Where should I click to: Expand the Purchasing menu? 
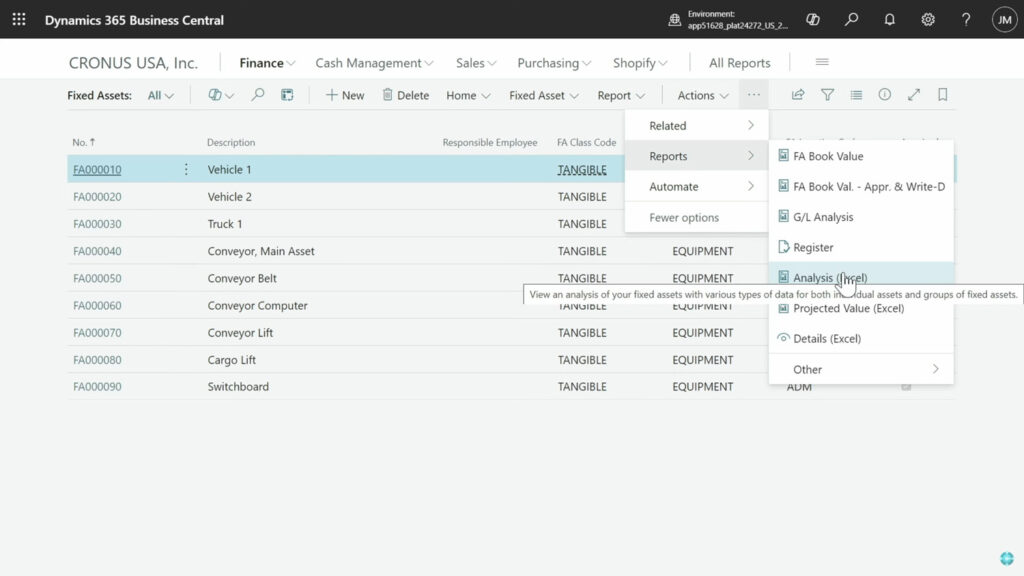554,63
